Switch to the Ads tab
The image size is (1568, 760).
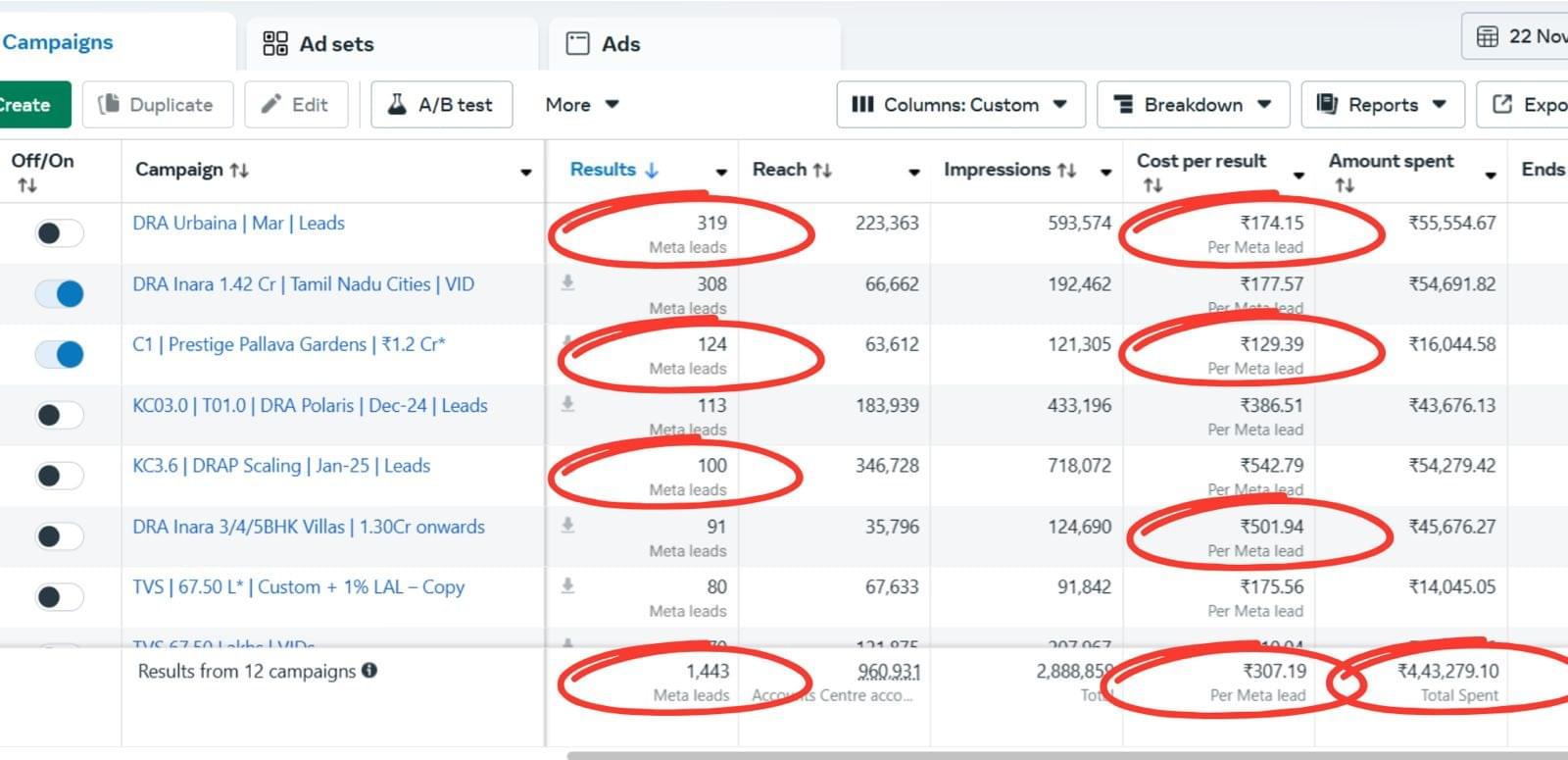(604, 44)
